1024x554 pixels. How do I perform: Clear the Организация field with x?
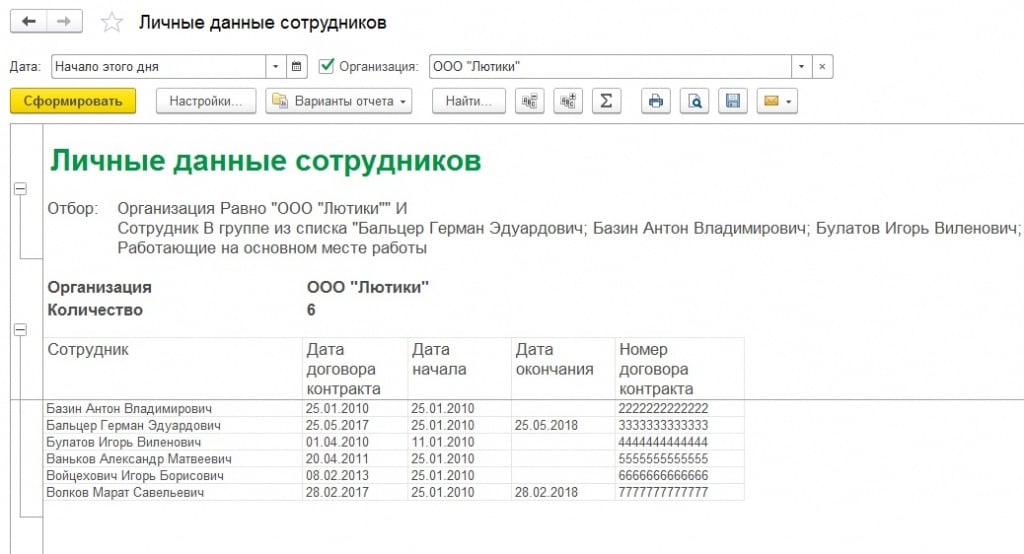(822, 67)
